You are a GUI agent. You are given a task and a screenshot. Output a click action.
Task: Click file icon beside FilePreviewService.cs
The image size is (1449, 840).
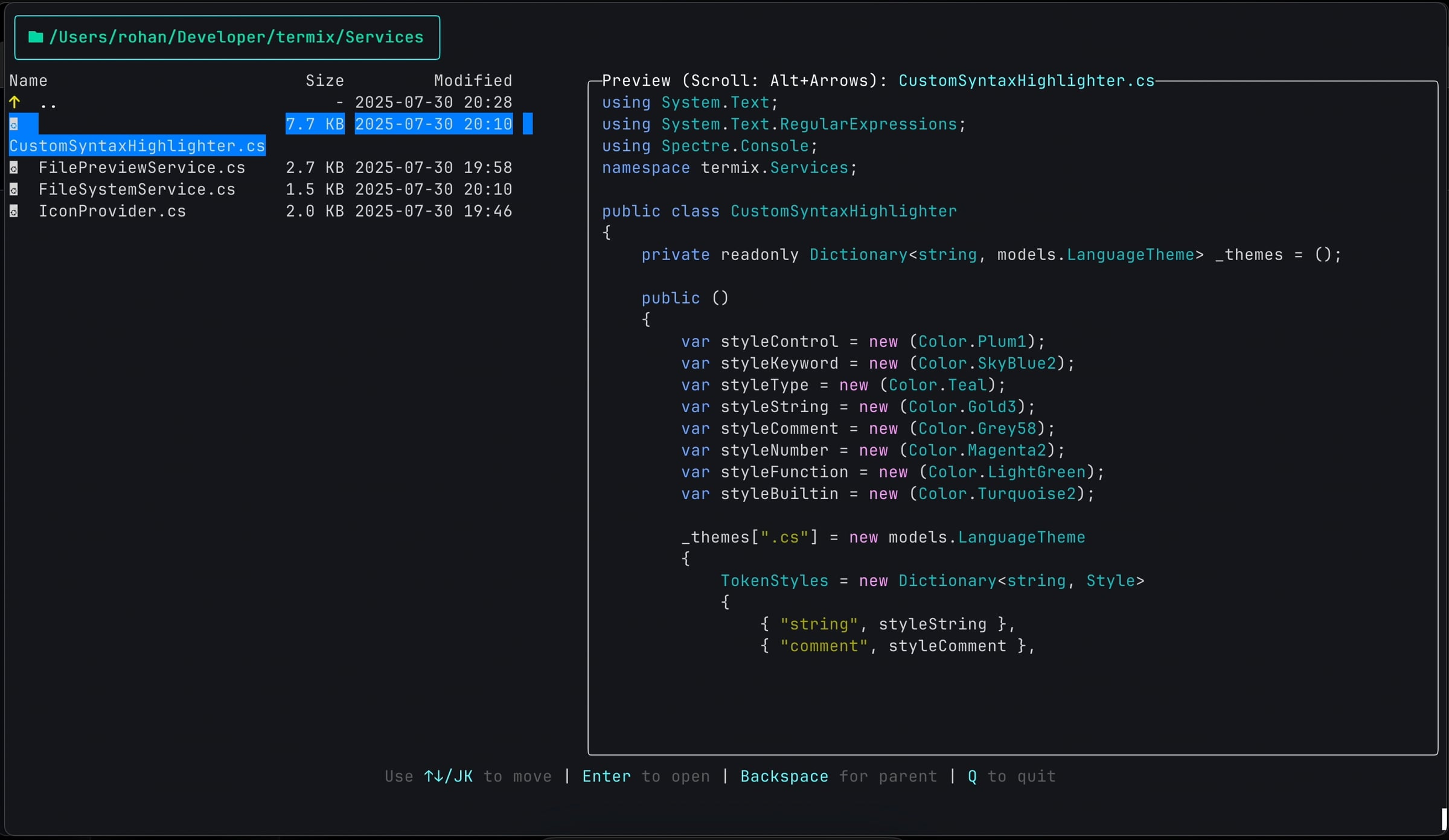click(14, 168)
